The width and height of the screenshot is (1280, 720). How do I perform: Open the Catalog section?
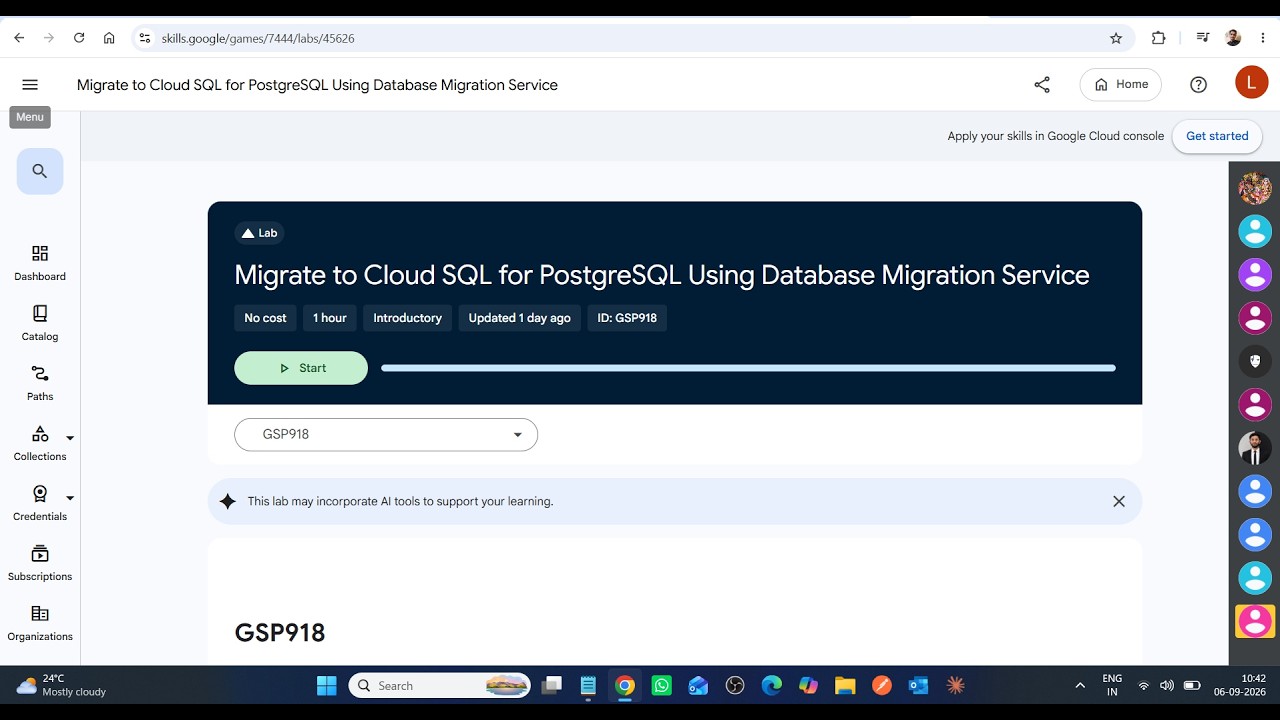[x=40, y=323]
